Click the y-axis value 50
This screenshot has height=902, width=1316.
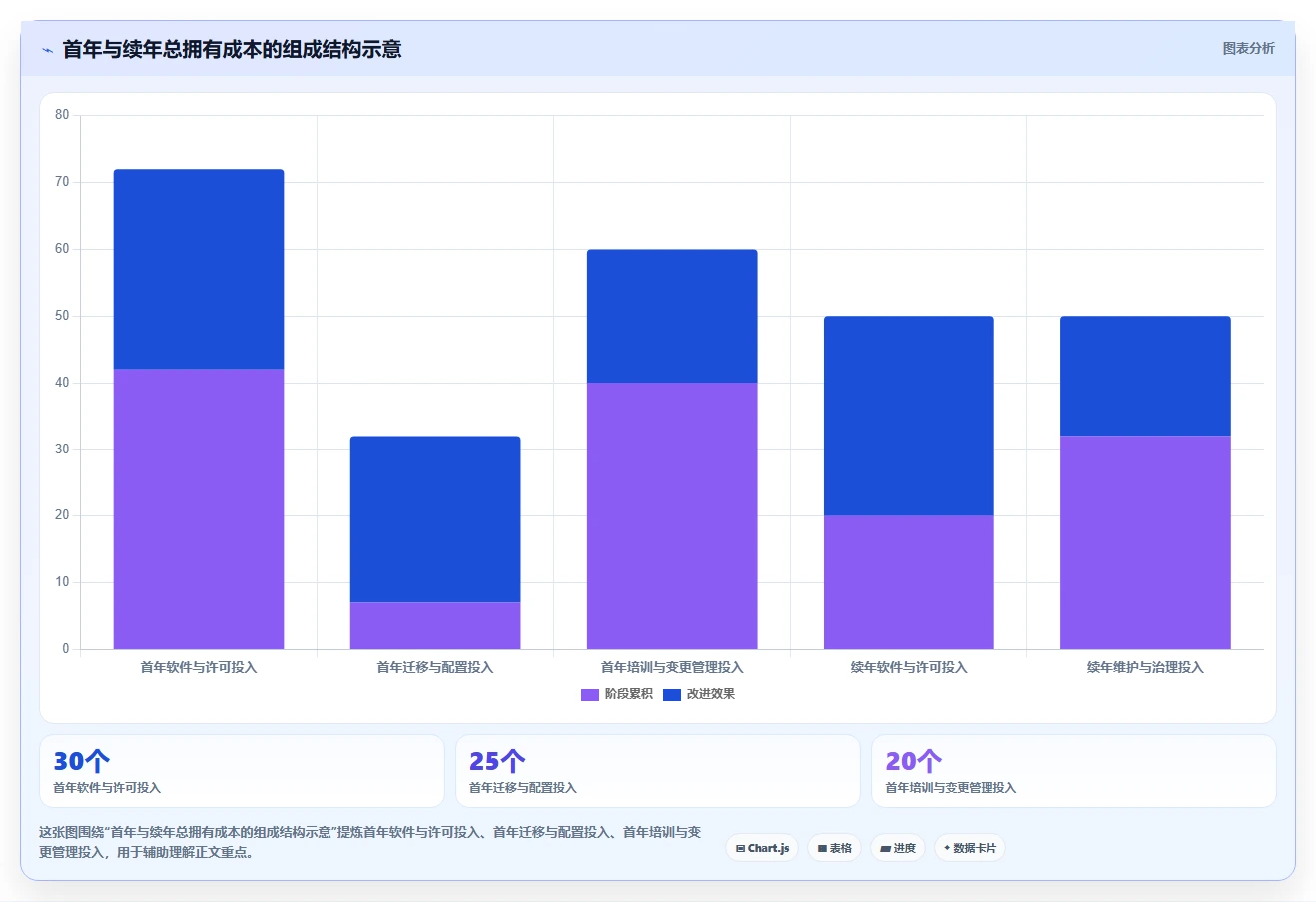62,316
